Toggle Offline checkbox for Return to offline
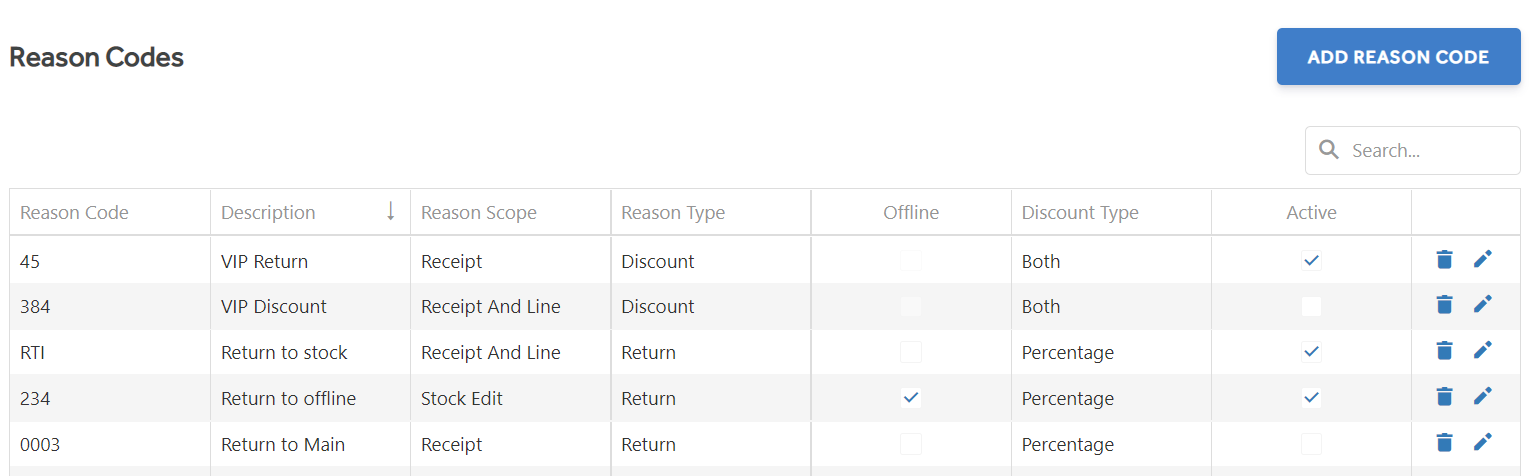1533x476 pixels. coord(910,398)
